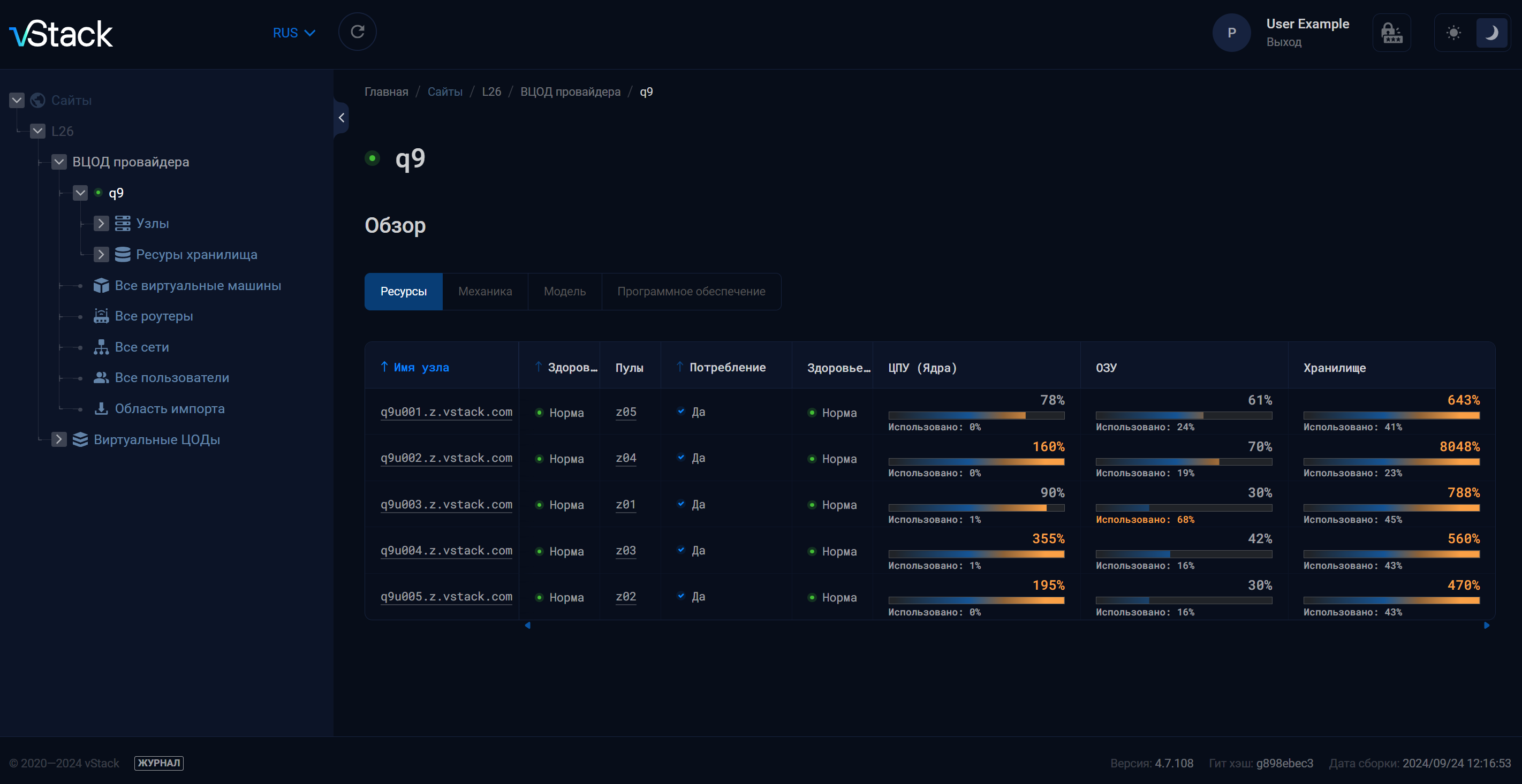
Task: Open Все виртуальные машины in sidebar
Action: [198, 285]
